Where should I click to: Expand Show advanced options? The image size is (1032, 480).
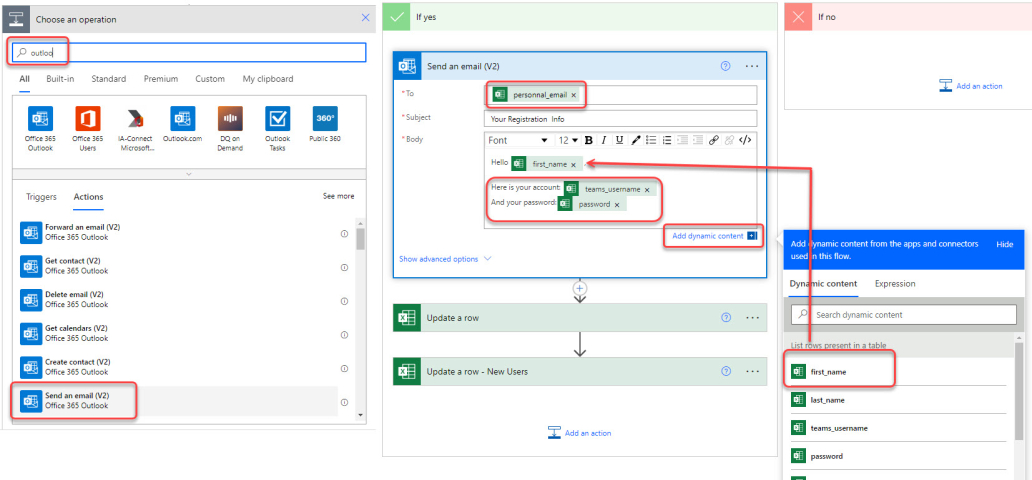point(445,259)
